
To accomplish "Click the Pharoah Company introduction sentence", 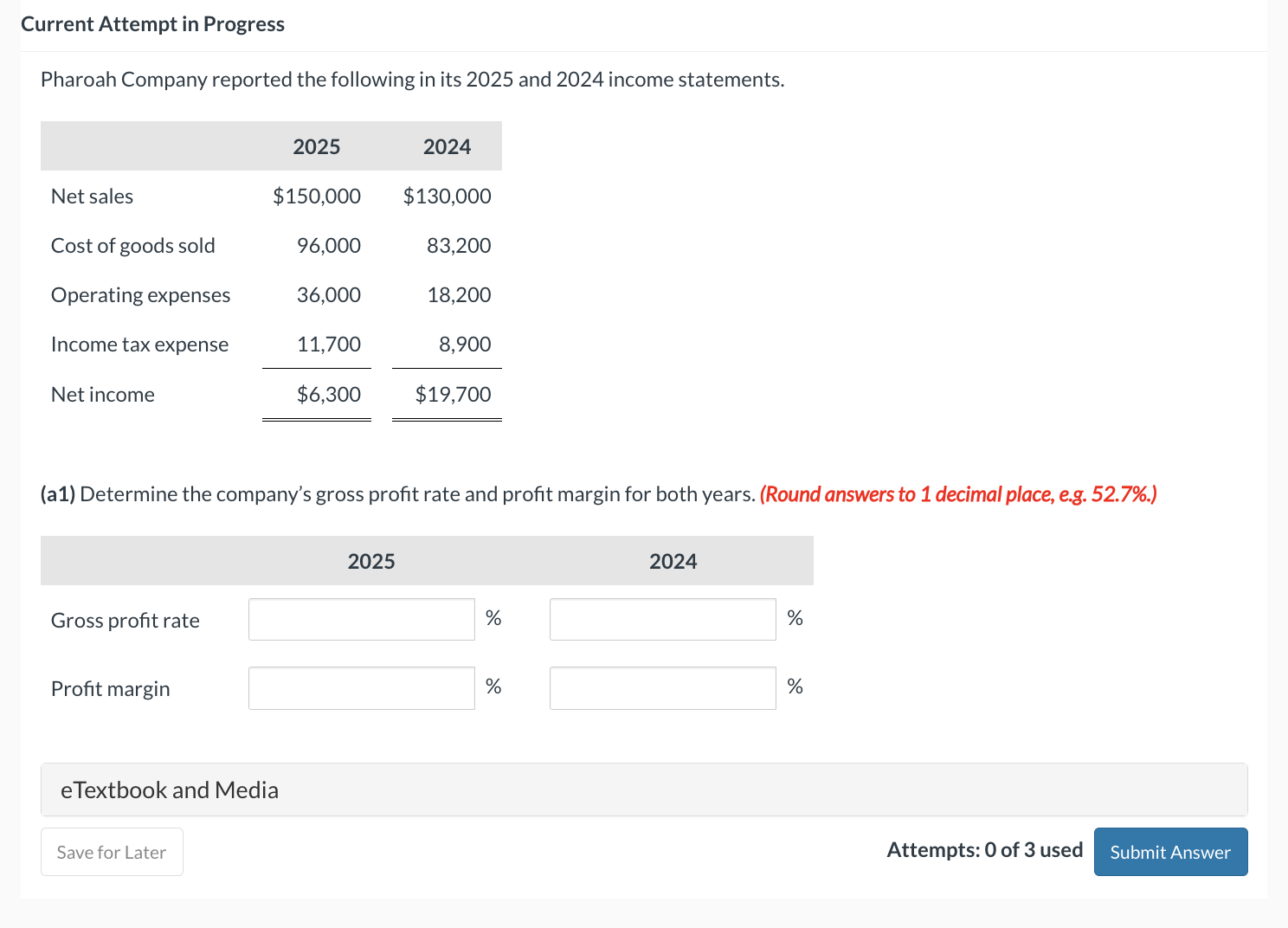I will click(412, 79).
